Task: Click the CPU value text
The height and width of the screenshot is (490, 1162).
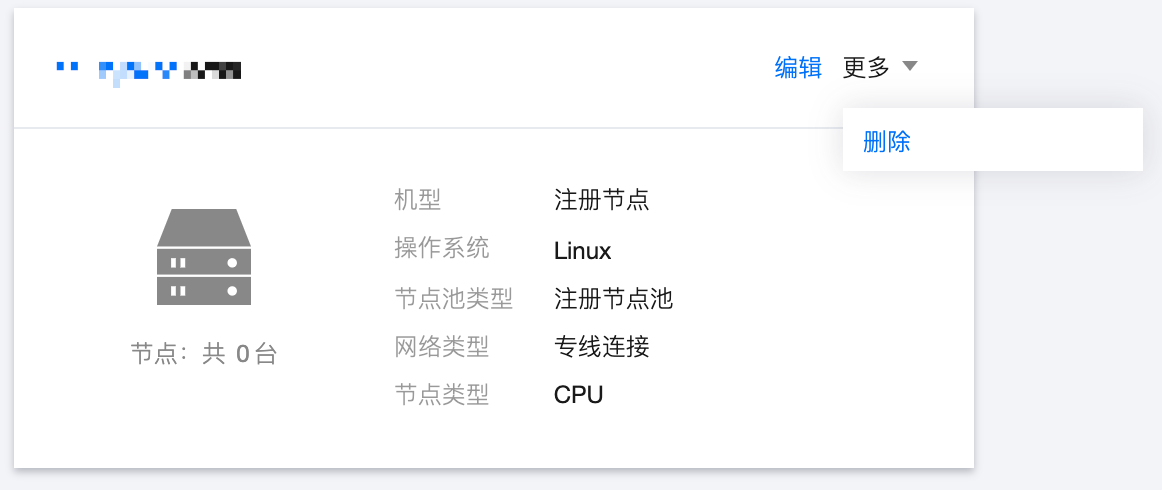Action: click(579, 394)
